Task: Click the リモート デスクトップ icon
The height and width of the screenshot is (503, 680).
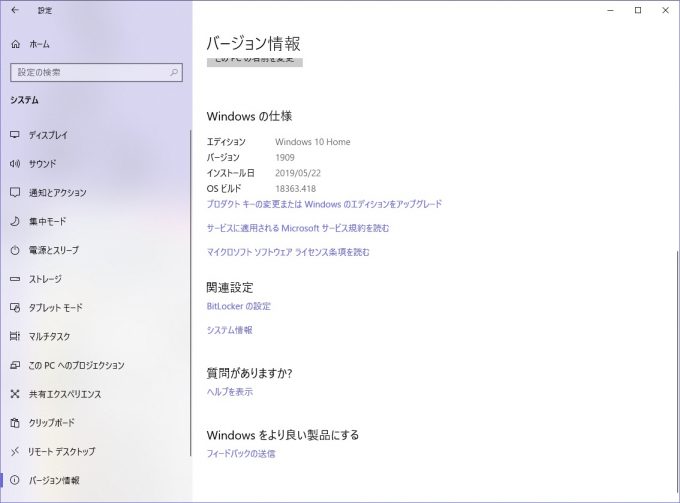Action: coord(15,451)
